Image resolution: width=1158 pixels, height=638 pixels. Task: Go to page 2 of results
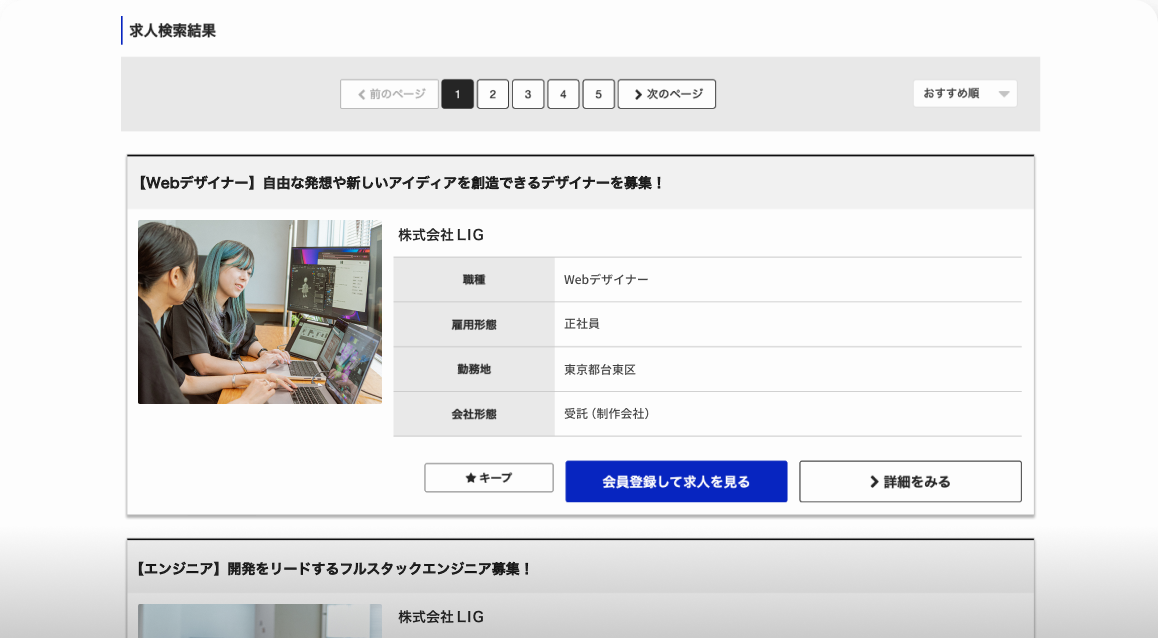click(x=493, y=95)
